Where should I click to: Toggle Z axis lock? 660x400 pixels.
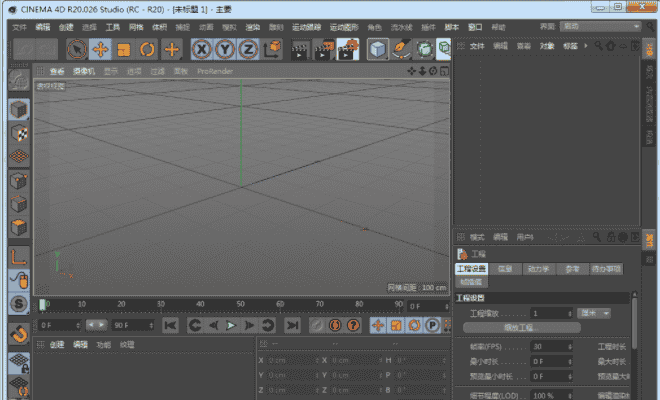coord(247,49)
